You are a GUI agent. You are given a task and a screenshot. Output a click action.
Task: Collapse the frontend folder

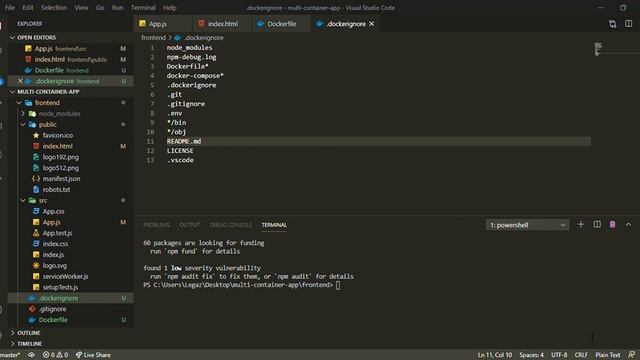coord(19,103)
